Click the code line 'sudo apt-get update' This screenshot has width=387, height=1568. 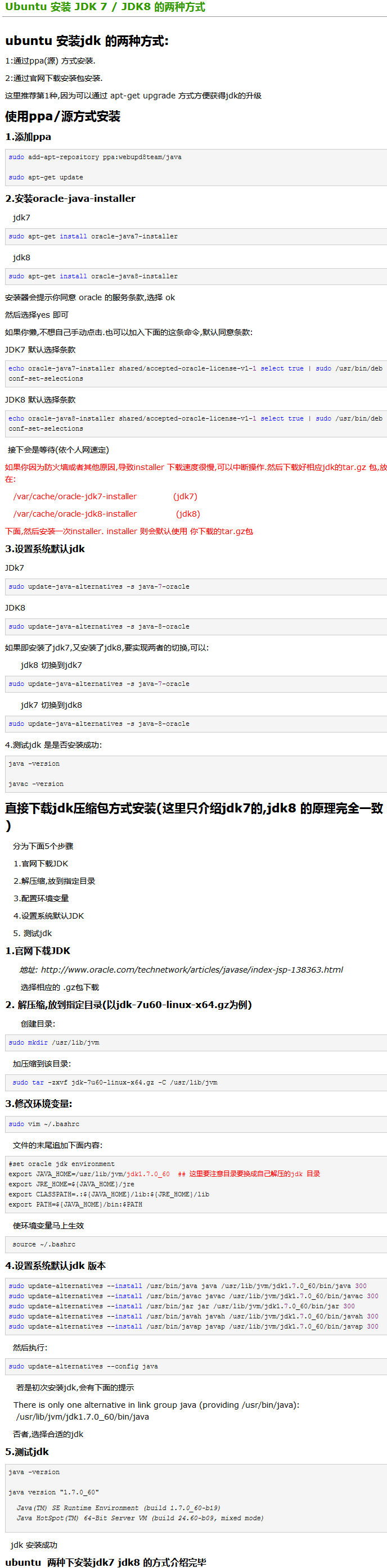[x=46, y=177]
